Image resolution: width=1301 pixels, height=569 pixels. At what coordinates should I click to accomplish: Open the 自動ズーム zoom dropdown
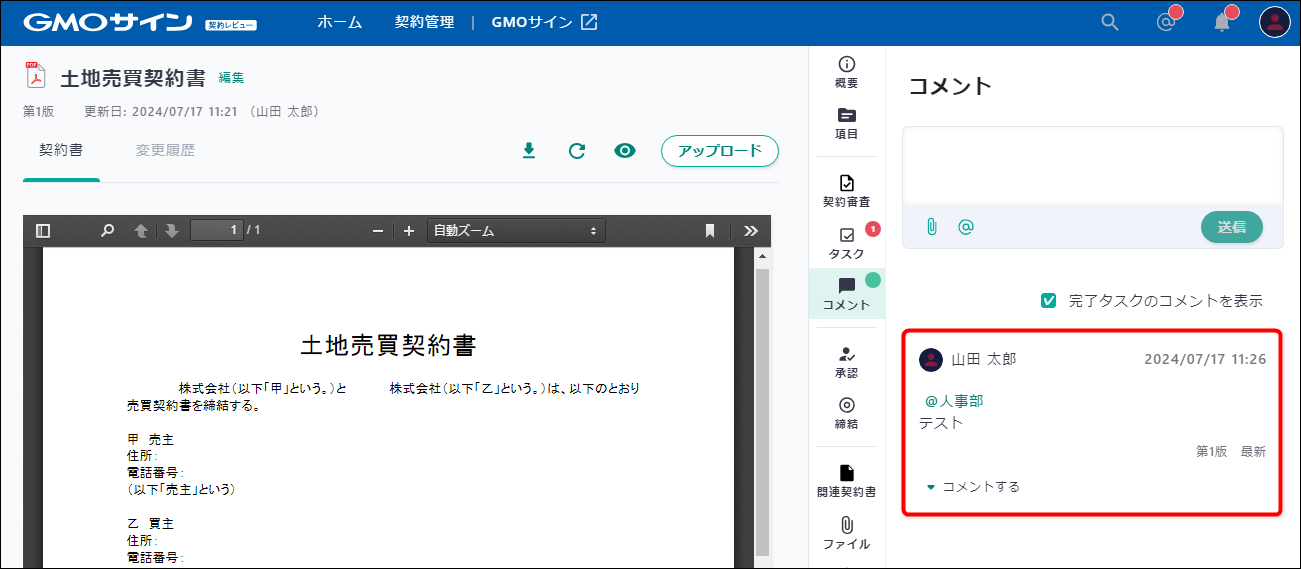click(x=515, y=231)
